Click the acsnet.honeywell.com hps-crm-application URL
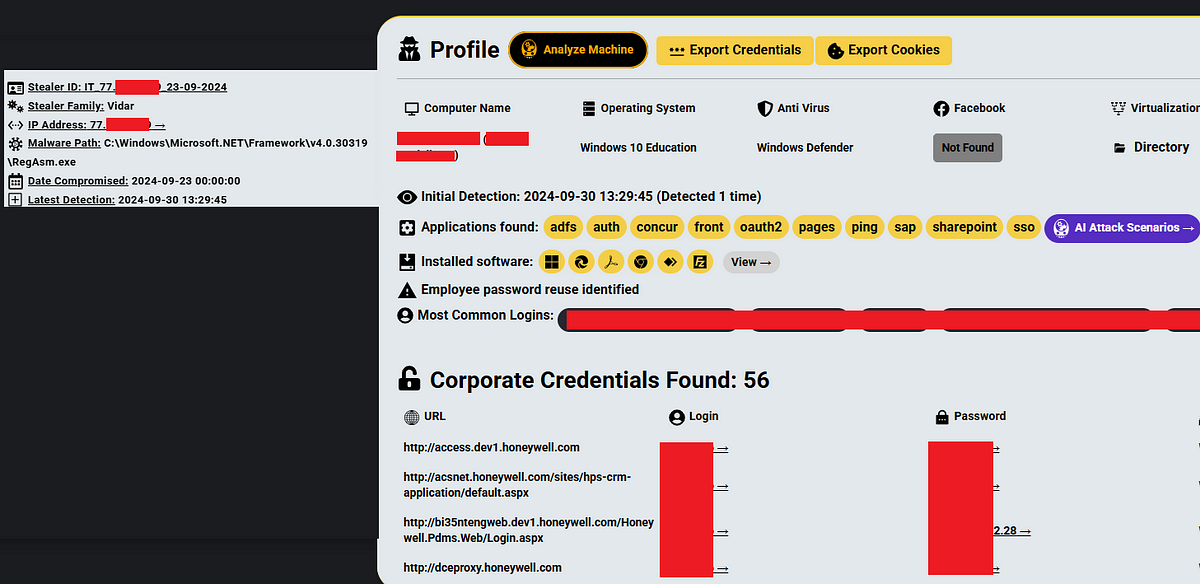The width and height of the screenshot is (1200, 584). click(x=517, y=485)
